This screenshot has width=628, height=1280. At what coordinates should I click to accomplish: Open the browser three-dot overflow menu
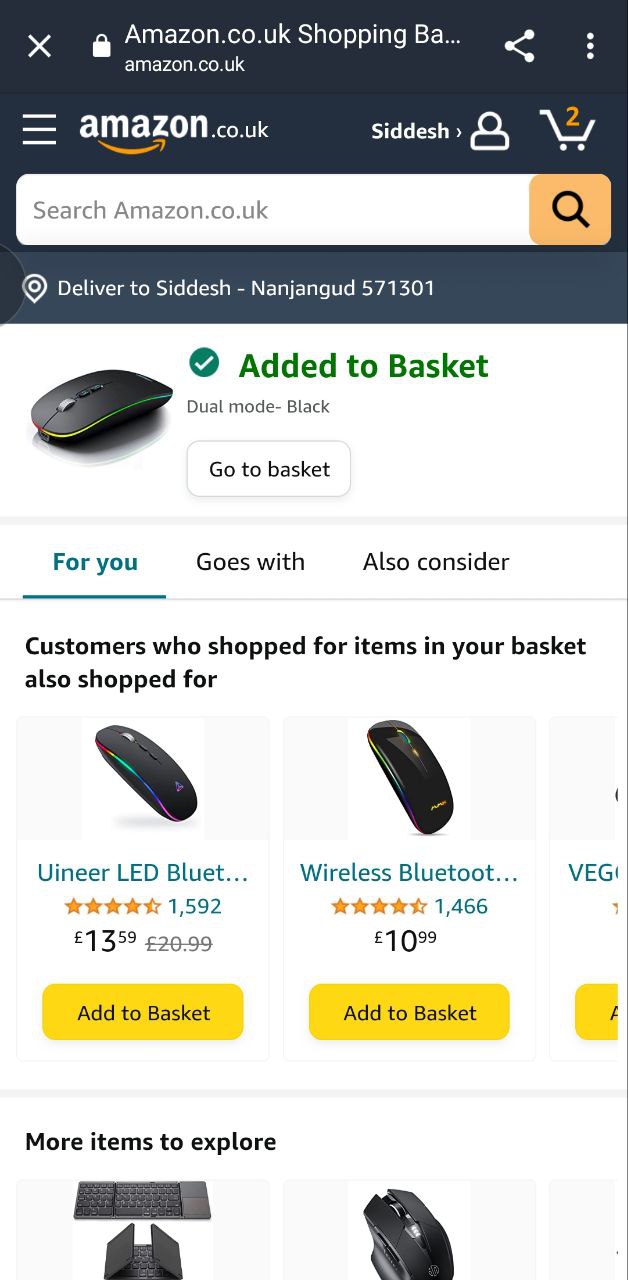point(590,46)
